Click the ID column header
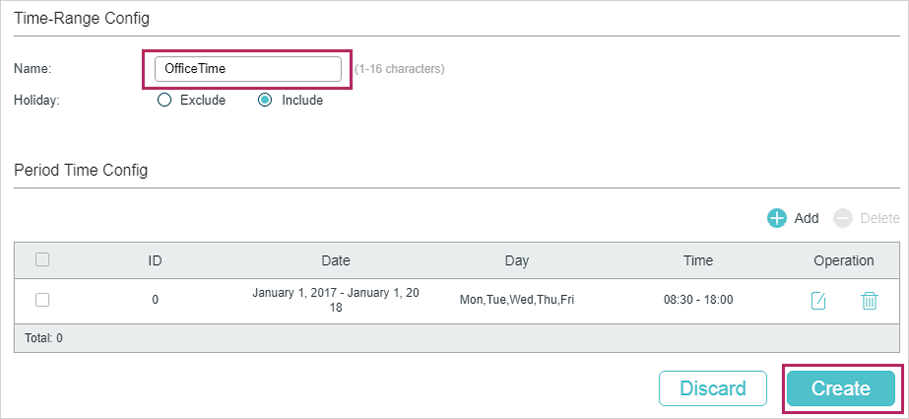This screenshot has height=419, width=909. click(155, 261)
